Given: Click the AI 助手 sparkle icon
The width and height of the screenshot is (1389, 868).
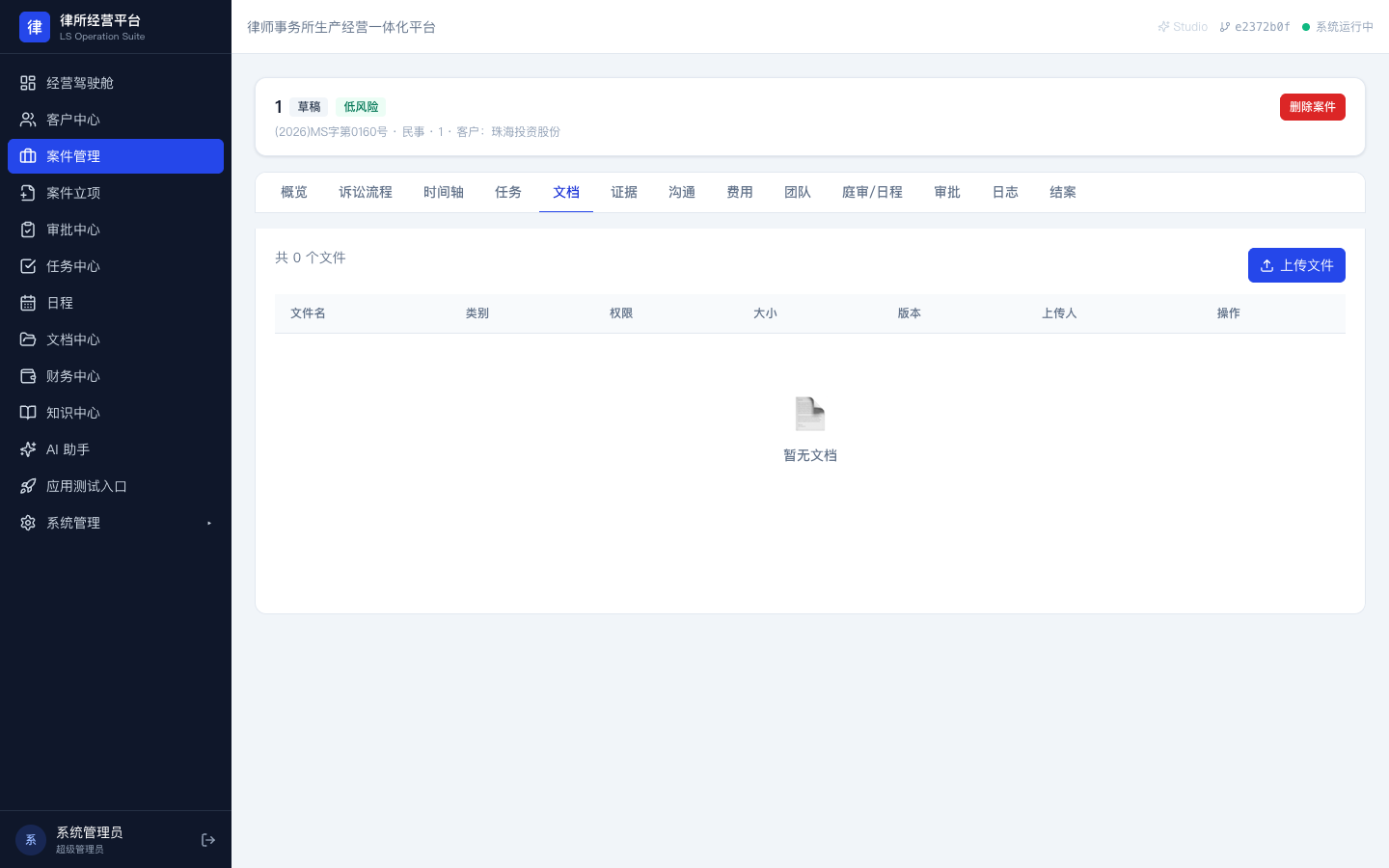Looking at the screenshot, I should [28, 449].
